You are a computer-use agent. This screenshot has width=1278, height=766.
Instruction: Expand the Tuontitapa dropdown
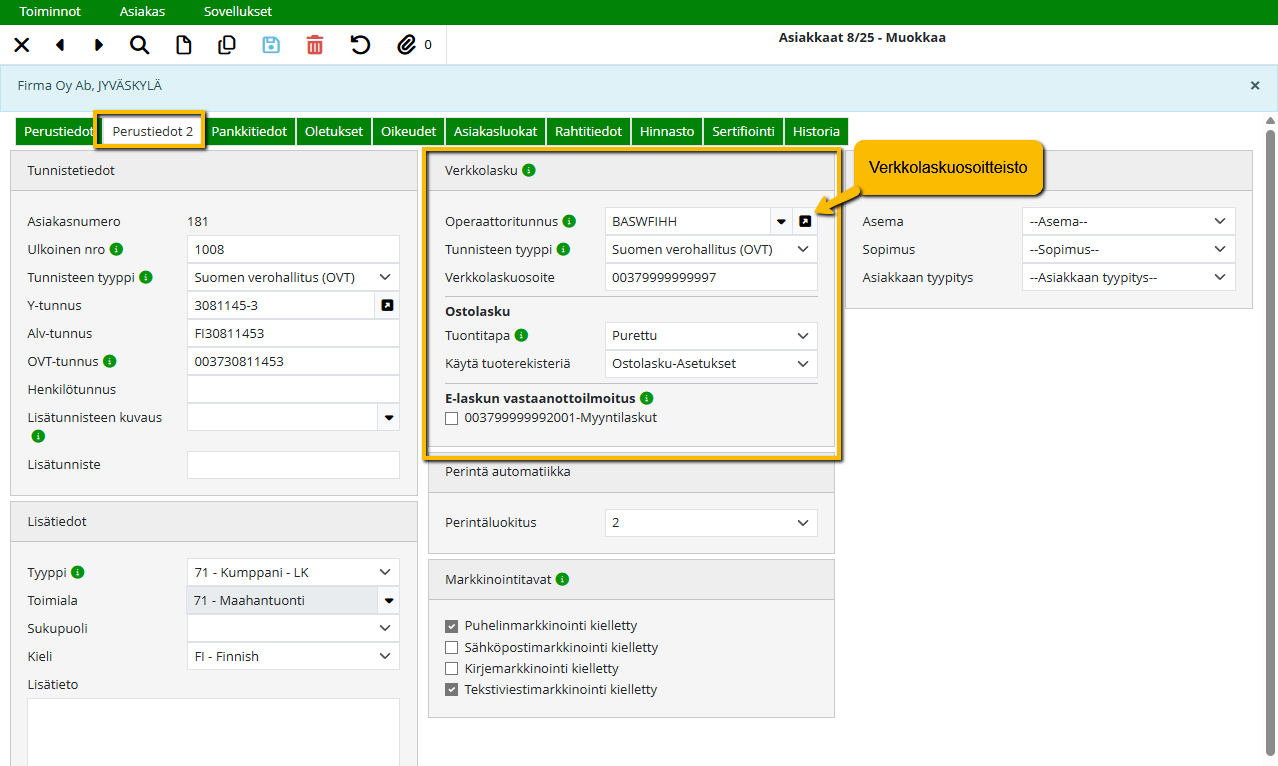pyautogui.click(x=711, y=337)
